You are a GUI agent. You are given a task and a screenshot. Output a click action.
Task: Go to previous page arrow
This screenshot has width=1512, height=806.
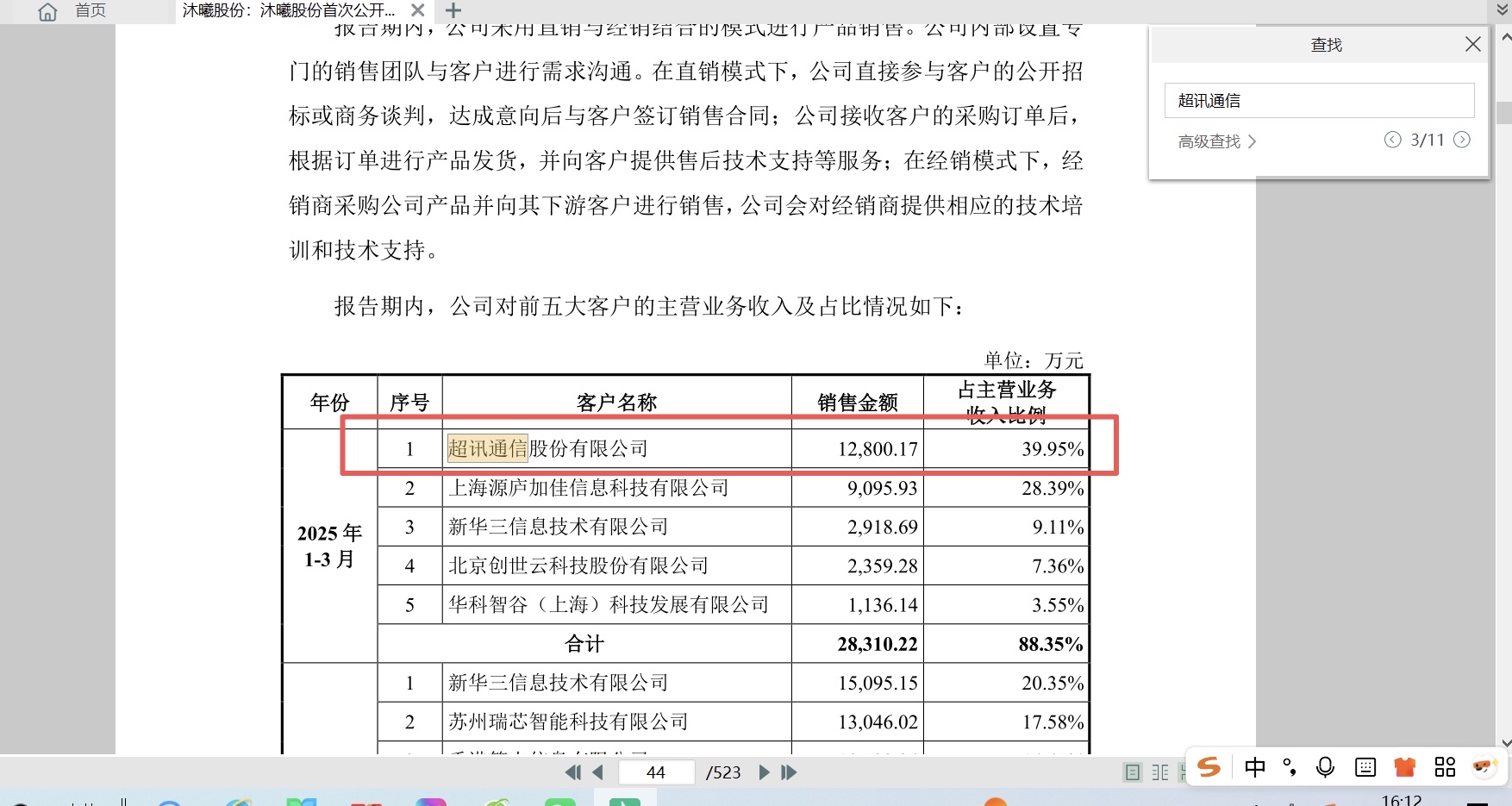(597, 772)
